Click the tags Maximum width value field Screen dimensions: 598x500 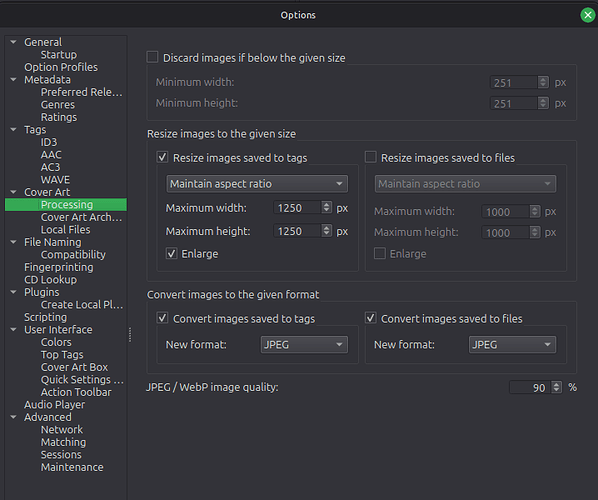point(297,208)
